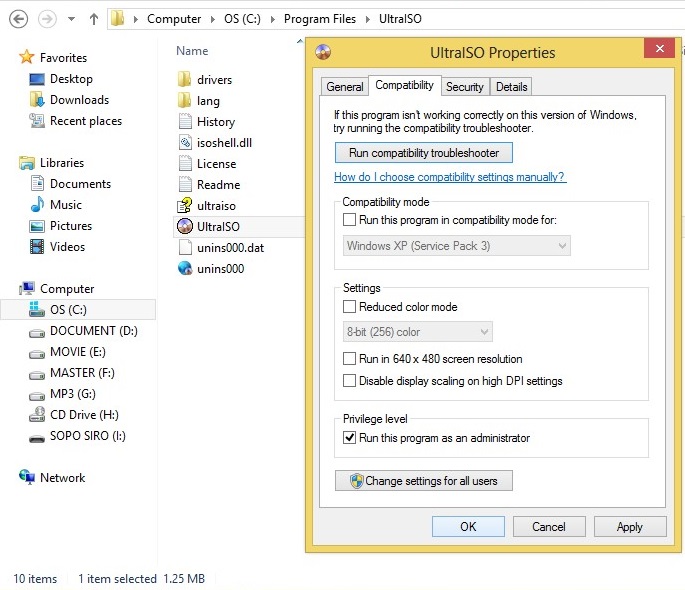The image size is (685, 590).
Task: Expand the chevron after Program Files in address bar
Action: (368, 19)
